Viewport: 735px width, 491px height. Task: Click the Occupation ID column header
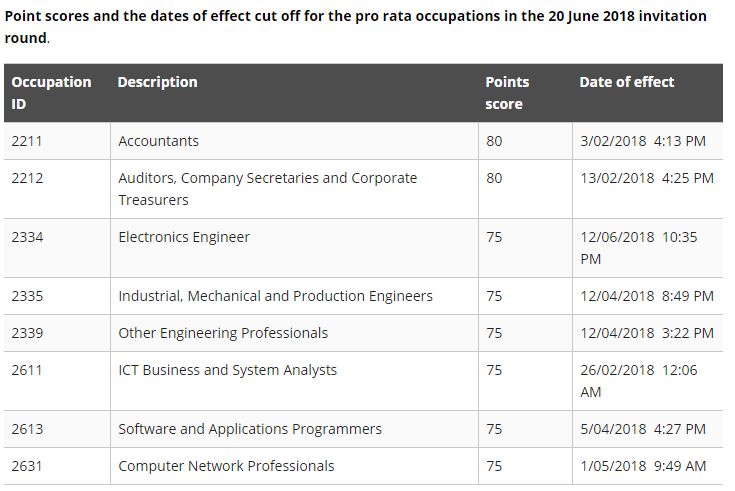click(x=51, y=93)
